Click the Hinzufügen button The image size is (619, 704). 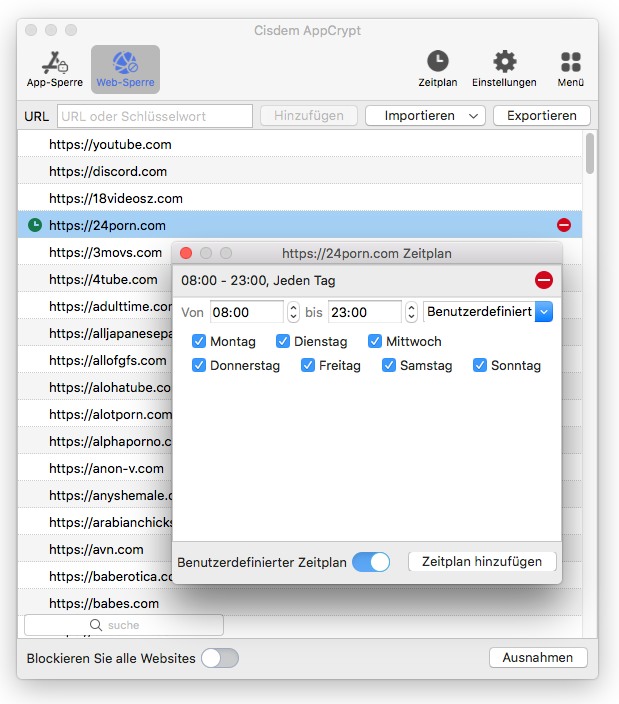pyautogui.click(x=309, y=116)
